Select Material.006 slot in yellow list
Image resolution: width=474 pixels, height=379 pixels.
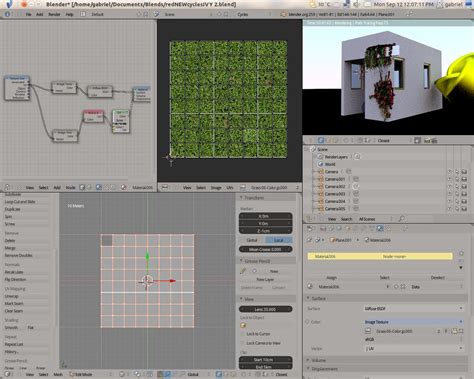[380, 256]
